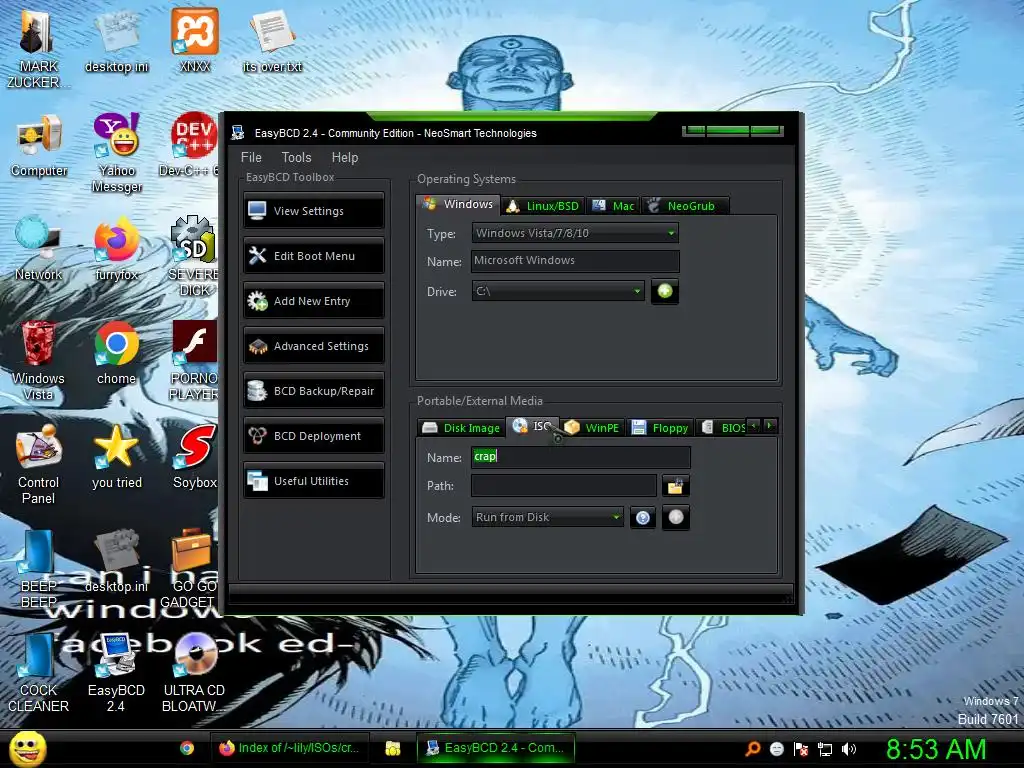Screen dimensions: 1024x768
Task: Open the Edit Boot Menu section
Action: [313, 256]
